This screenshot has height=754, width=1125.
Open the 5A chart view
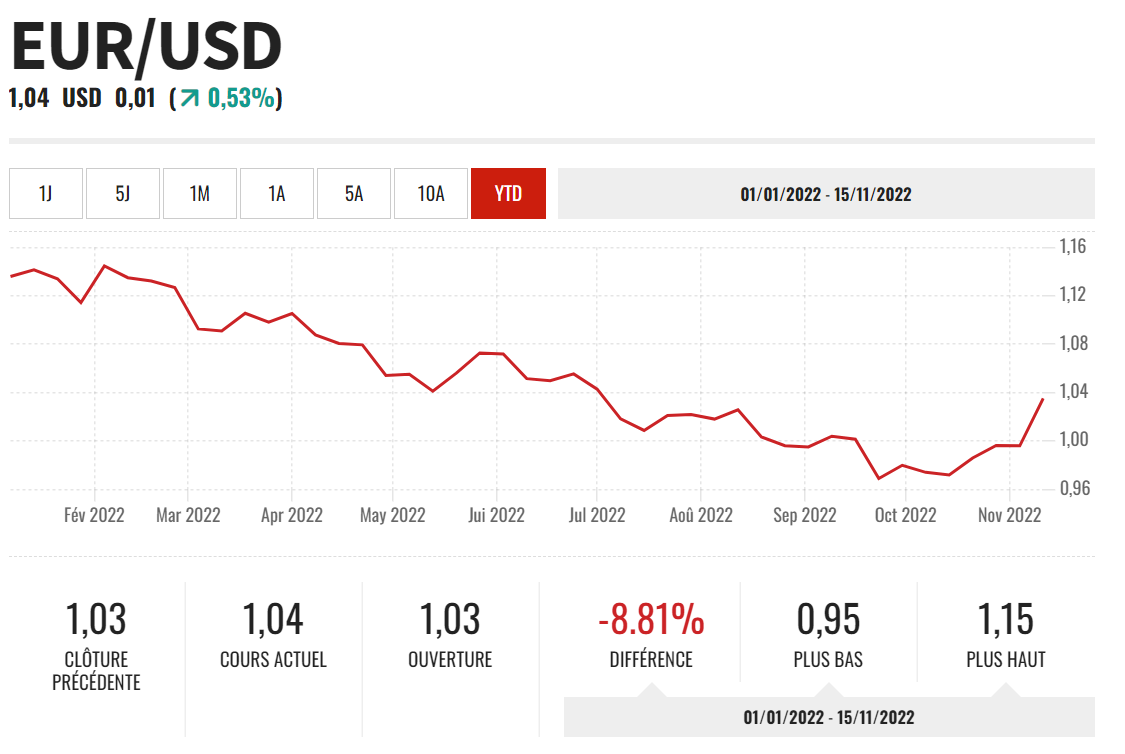click(x=354, y=193)
